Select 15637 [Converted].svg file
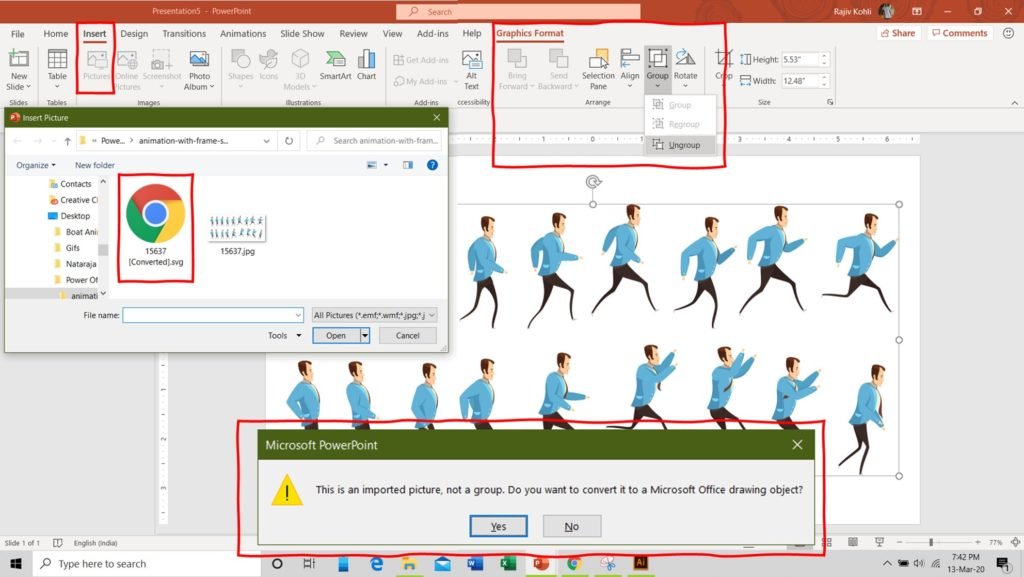The width and height of the screenshot is (1024, 577). pos(155,226)
